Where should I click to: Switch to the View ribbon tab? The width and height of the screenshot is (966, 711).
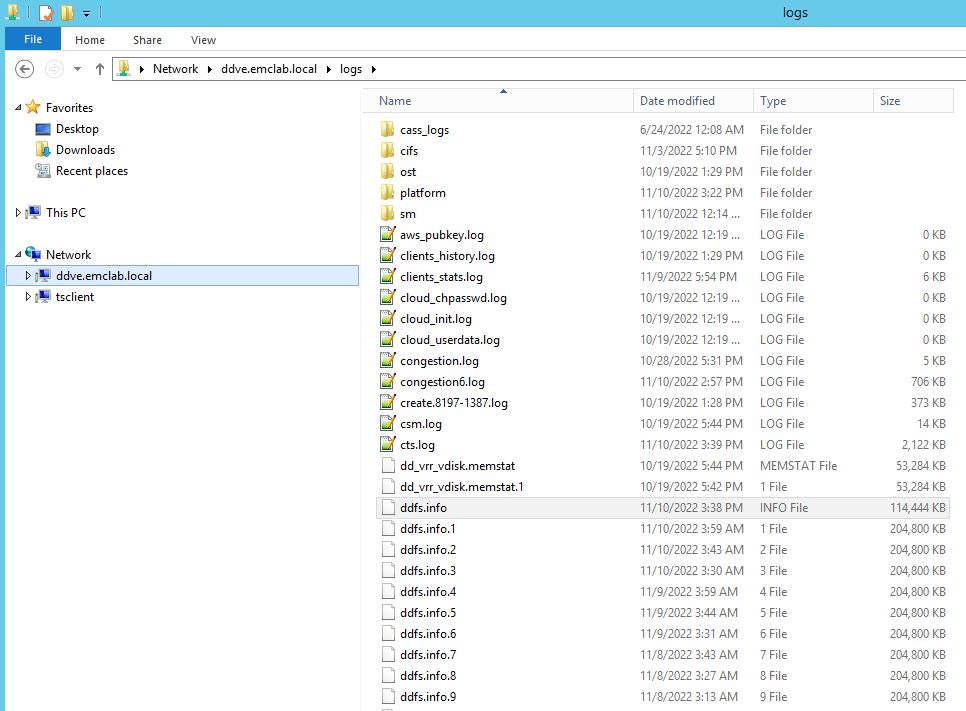pos(203,40)
